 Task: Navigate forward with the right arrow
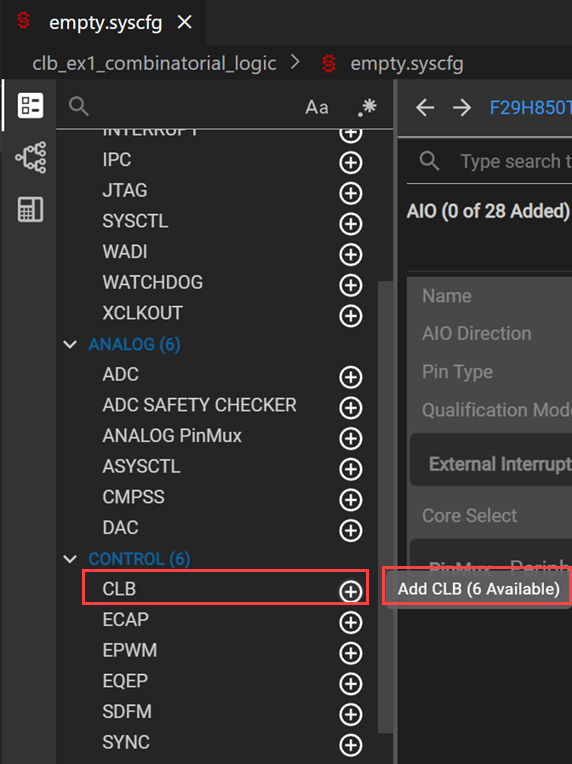point(461,107)
